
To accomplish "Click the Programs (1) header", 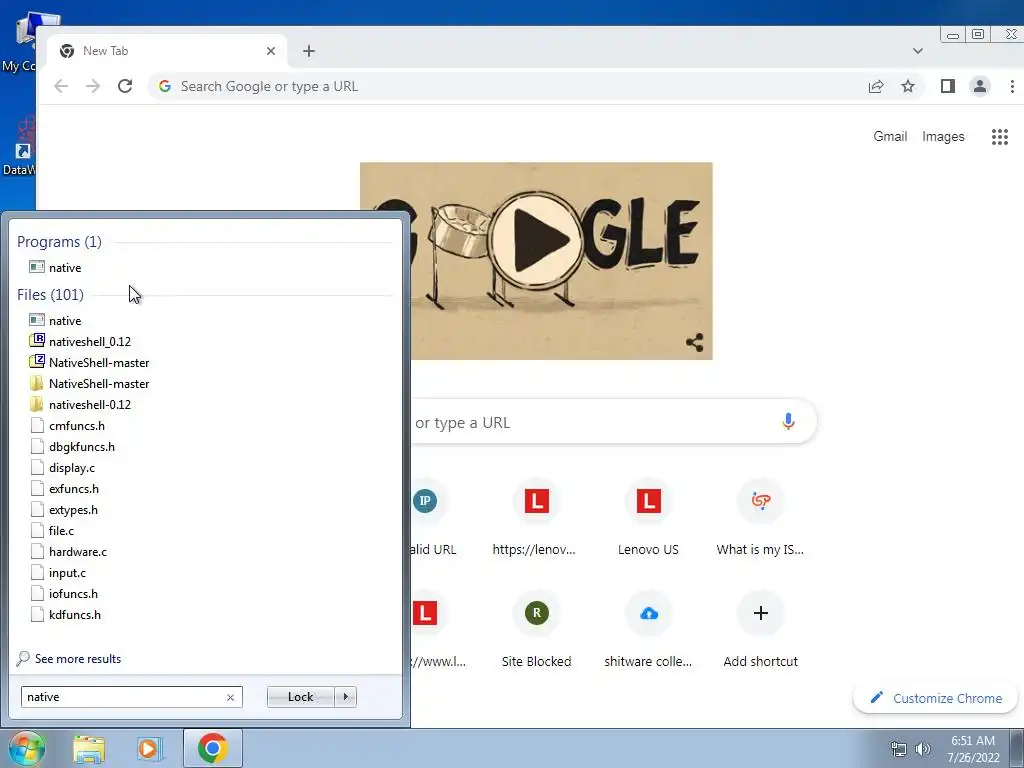I will pos(59,242).
